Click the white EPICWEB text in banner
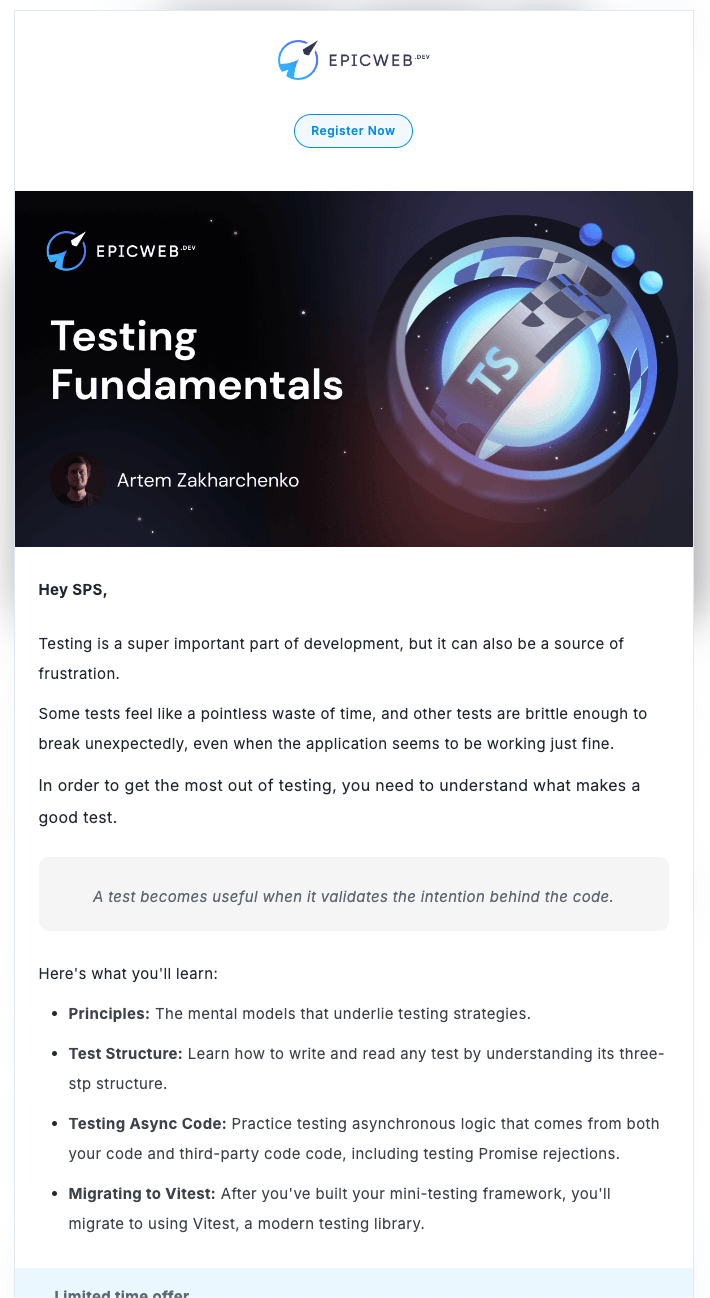 pyautogui.click(x=146, y=251)
